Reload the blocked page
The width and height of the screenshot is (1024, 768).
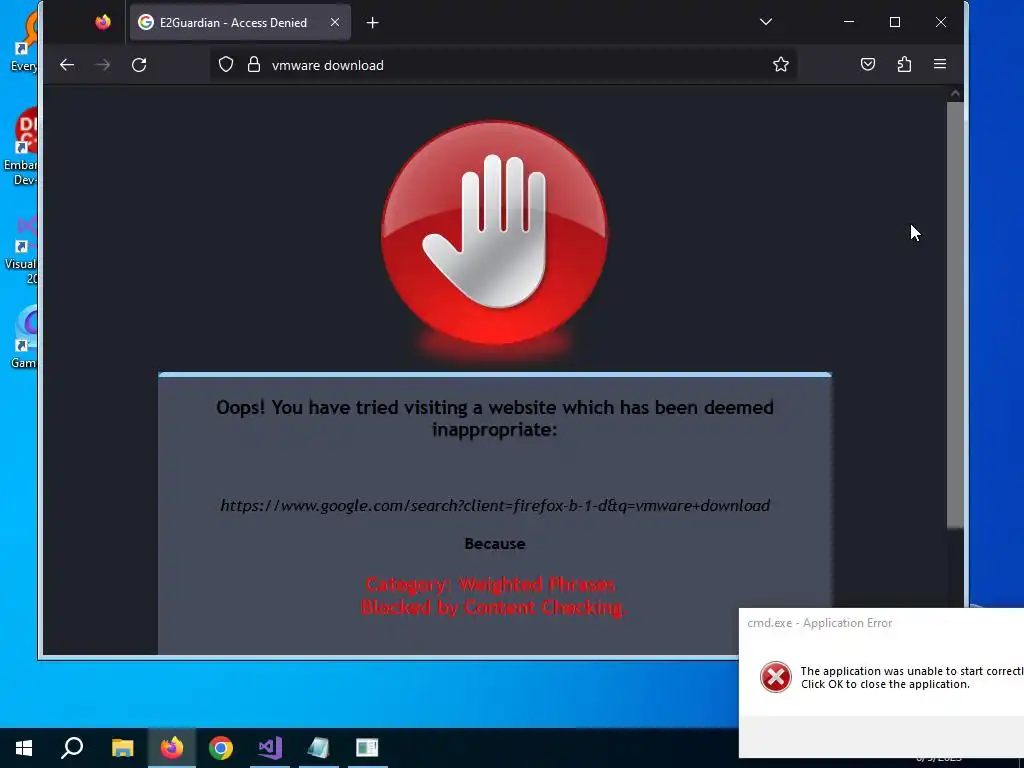click(x=139, y=65)
